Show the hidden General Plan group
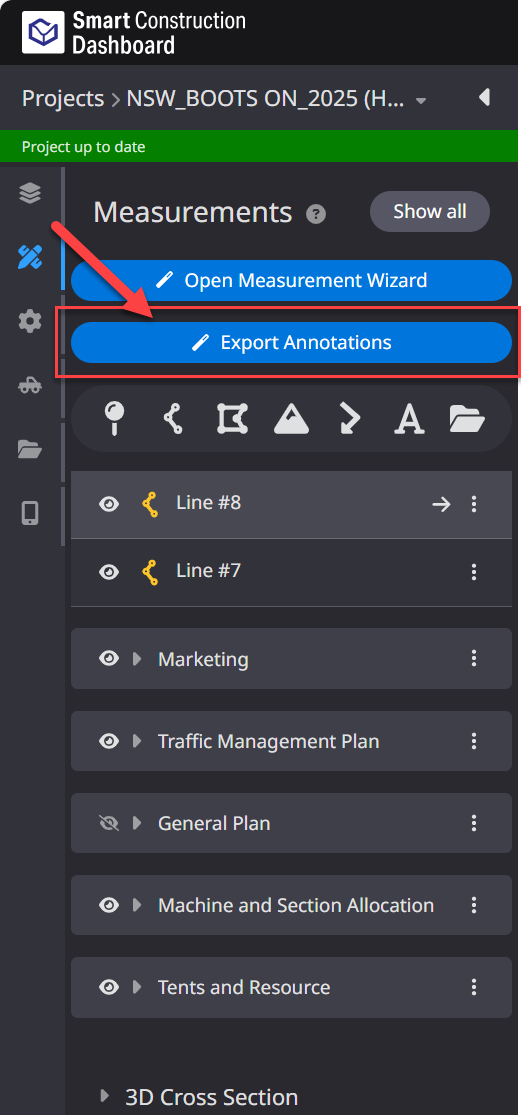 click(x=109, y=823)
